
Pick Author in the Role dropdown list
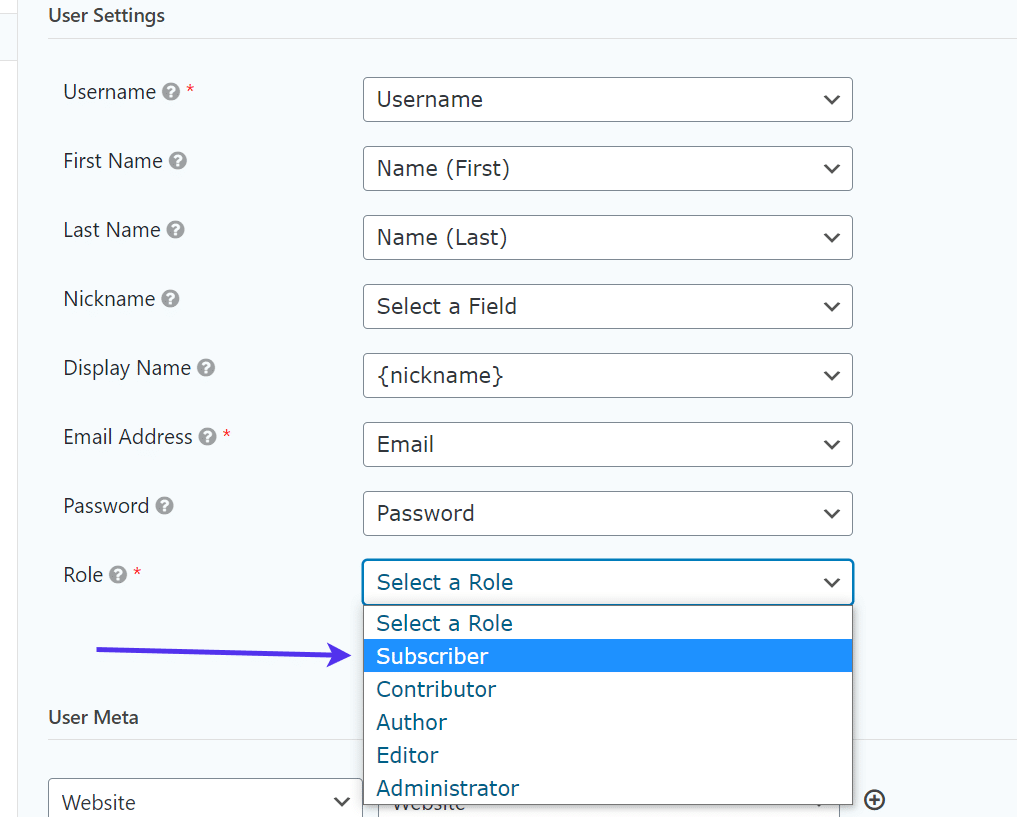coord(607,722)
